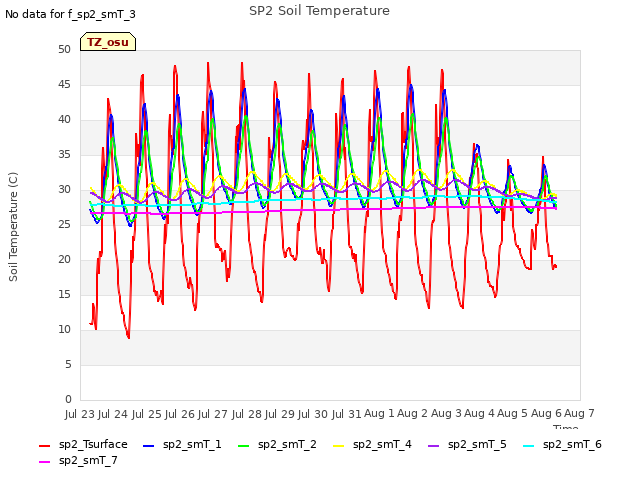Click the Soil Temperature (C) axis label
The width and height of the screenshot is (640, 480).
[13, 227]
